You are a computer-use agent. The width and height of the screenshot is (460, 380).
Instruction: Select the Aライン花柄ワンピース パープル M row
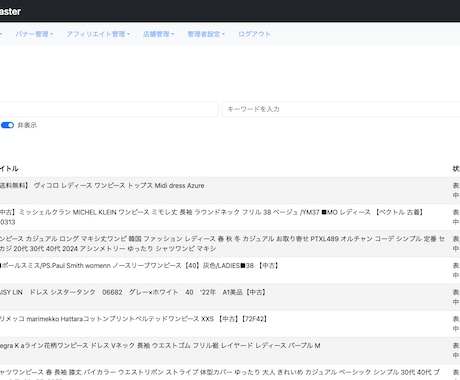(x=230, y=350)
